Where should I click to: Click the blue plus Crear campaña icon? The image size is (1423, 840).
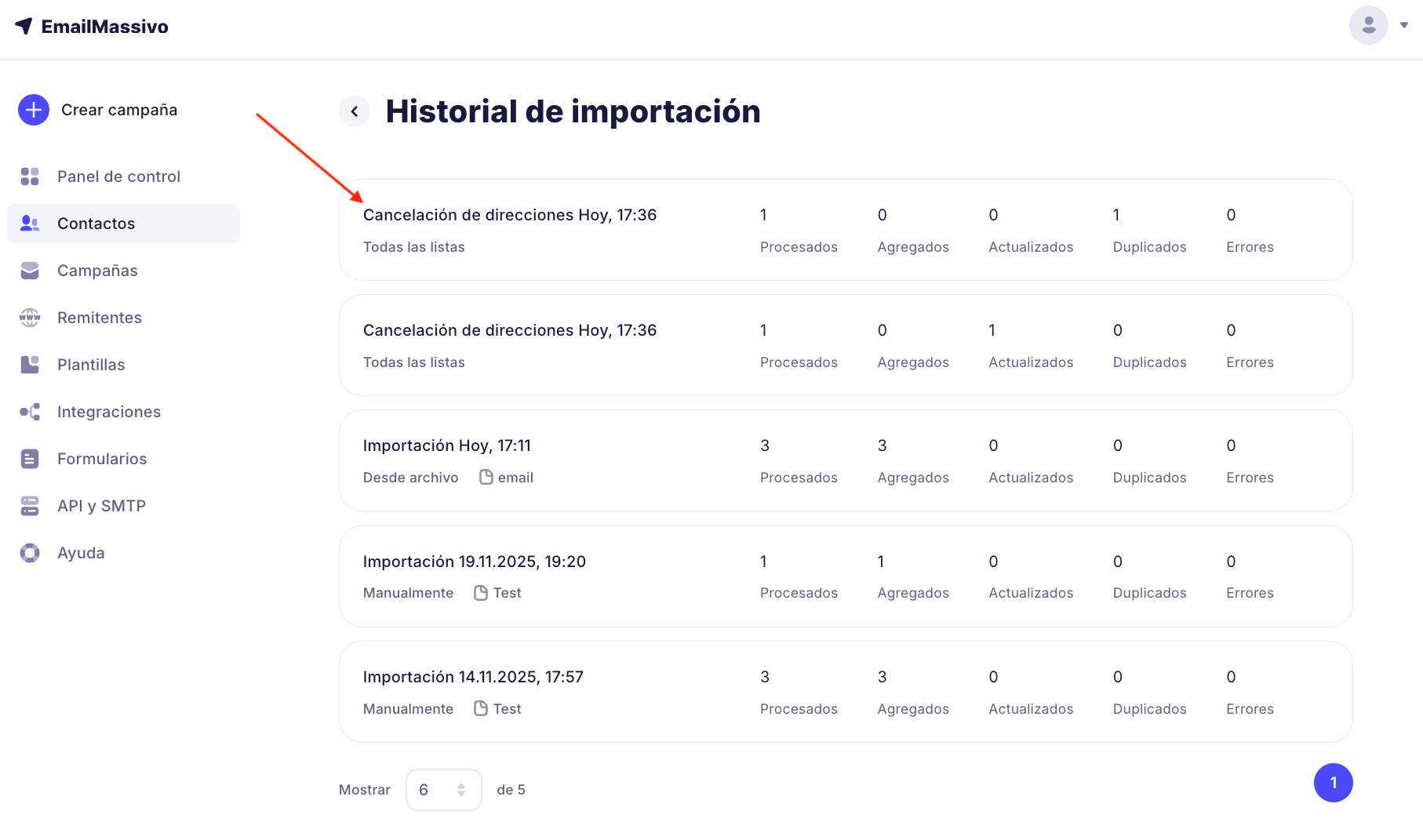point(34,110)
